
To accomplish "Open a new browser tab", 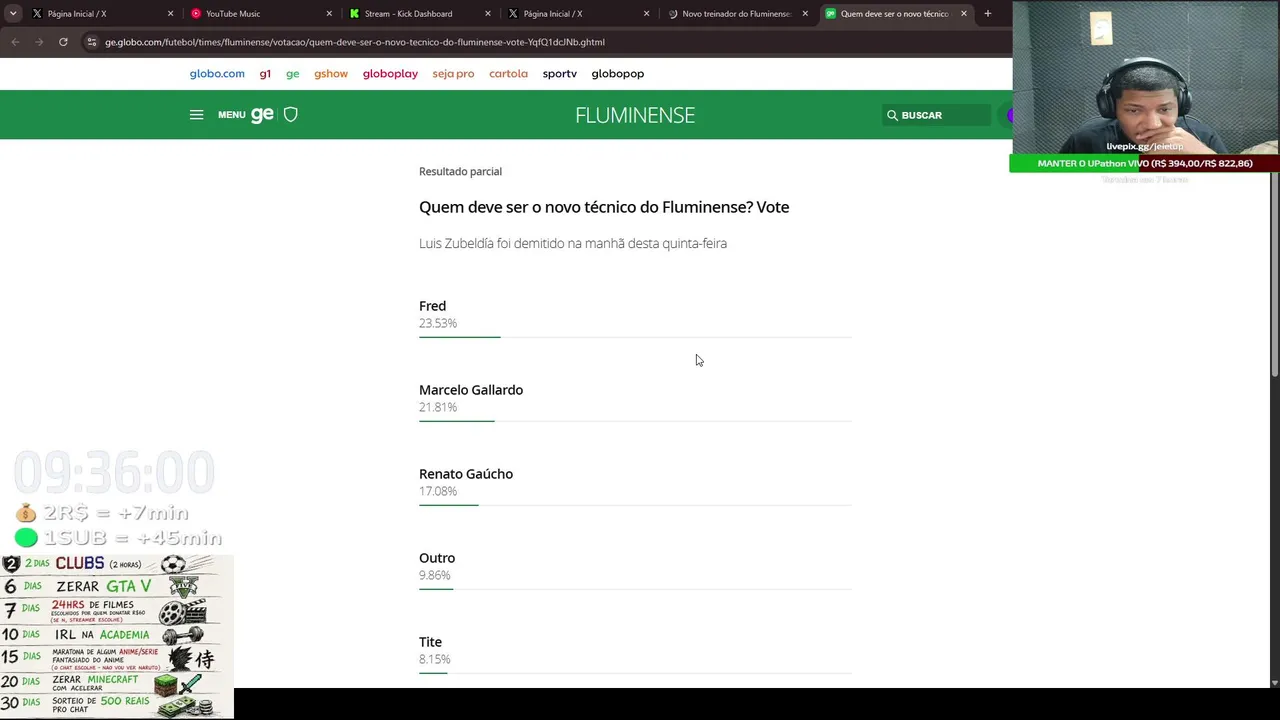I will pyautogui.click(x=988, y=14).
